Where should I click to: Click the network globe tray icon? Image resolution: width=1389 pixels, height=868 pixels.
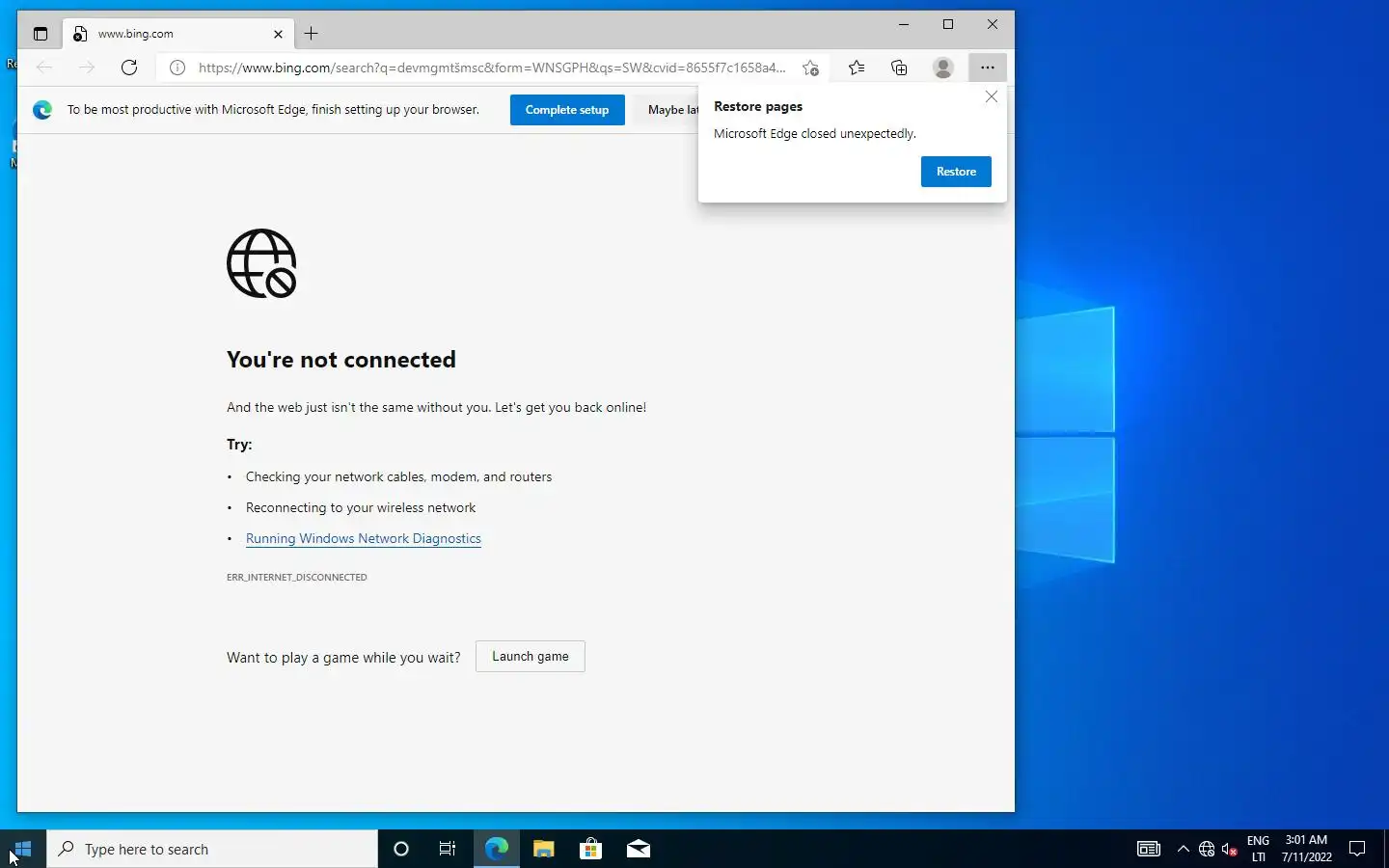tap(1207, 849)
